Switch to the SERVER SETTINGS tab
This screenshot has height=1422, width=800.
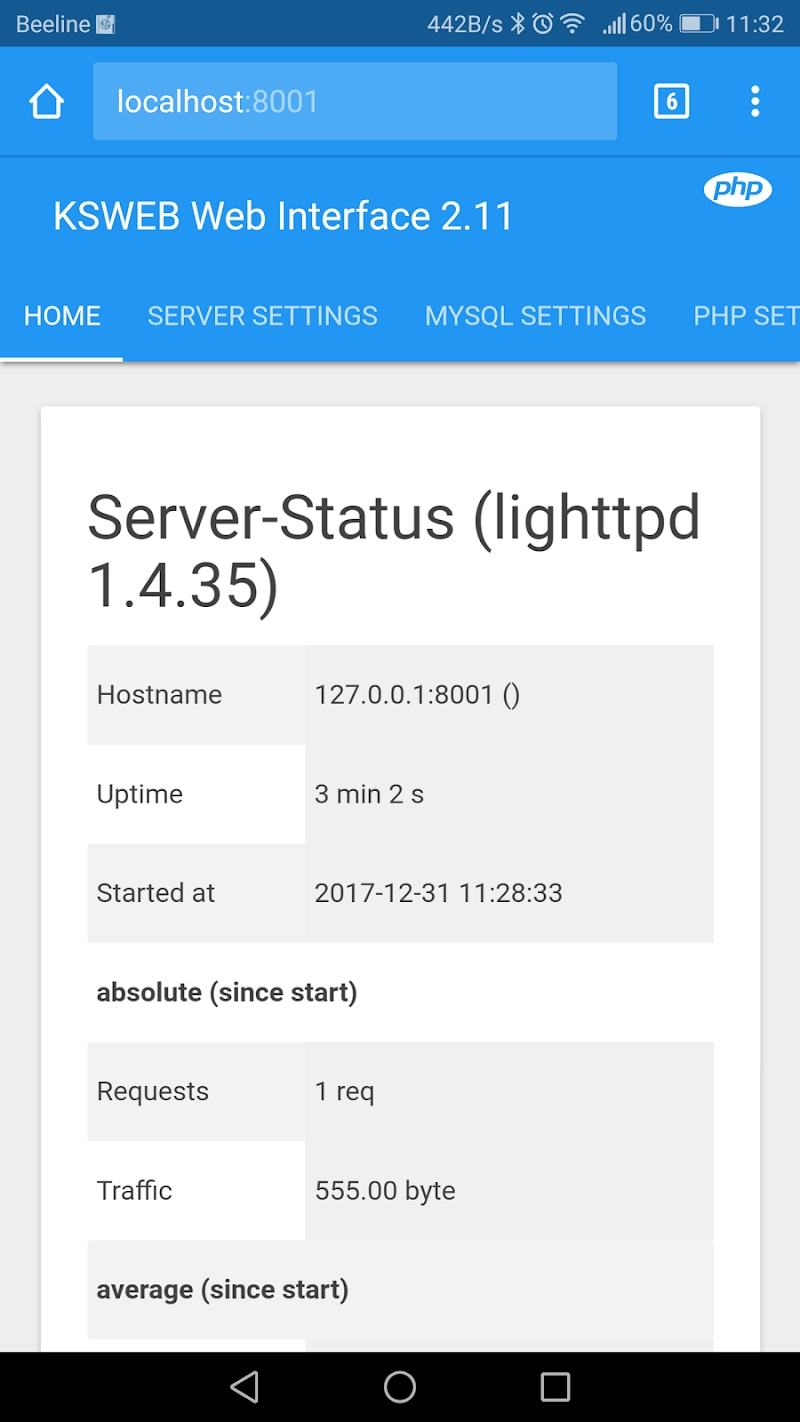tap(262, 315)
